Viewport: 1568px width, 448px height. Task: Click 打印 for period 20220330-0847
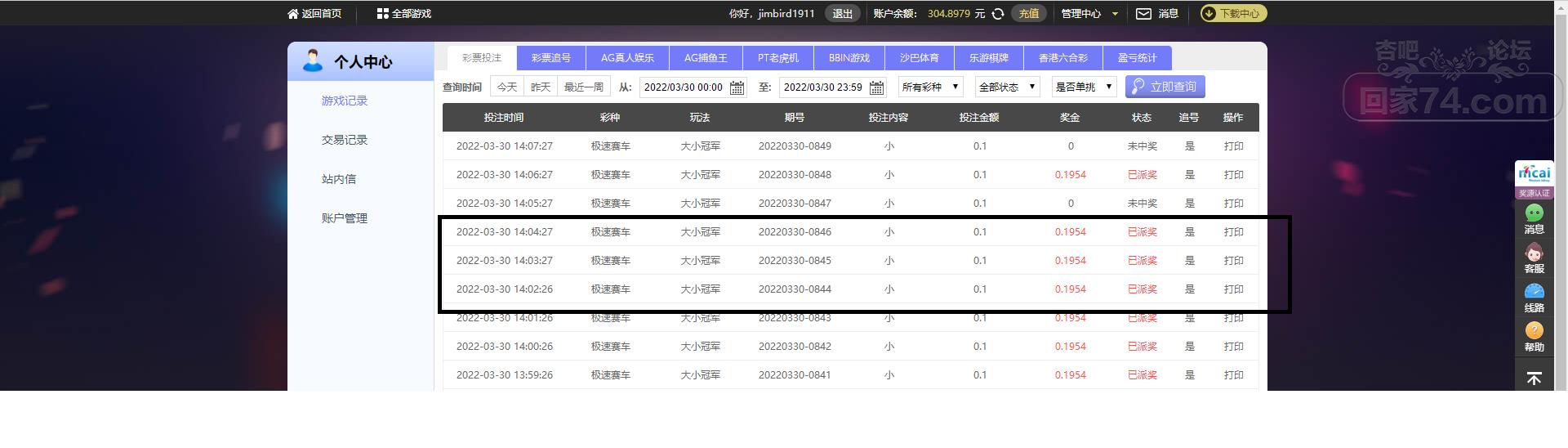(1233, 204)
